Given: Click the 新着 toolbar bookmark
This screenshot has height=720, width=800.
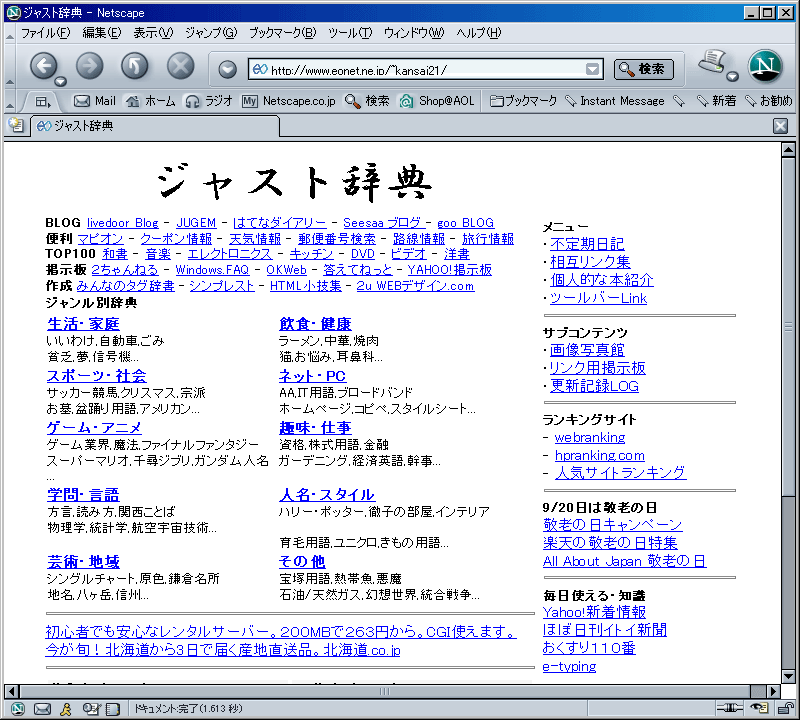Looking at the screenshot, I should pyautogui.click(x=716, y=101).
